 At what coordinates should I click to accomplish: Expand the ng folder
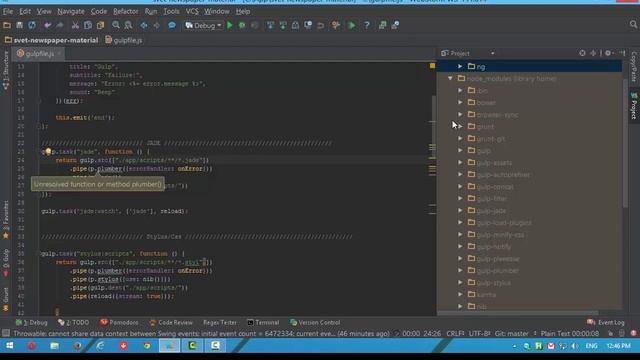(x=460, y=66)
